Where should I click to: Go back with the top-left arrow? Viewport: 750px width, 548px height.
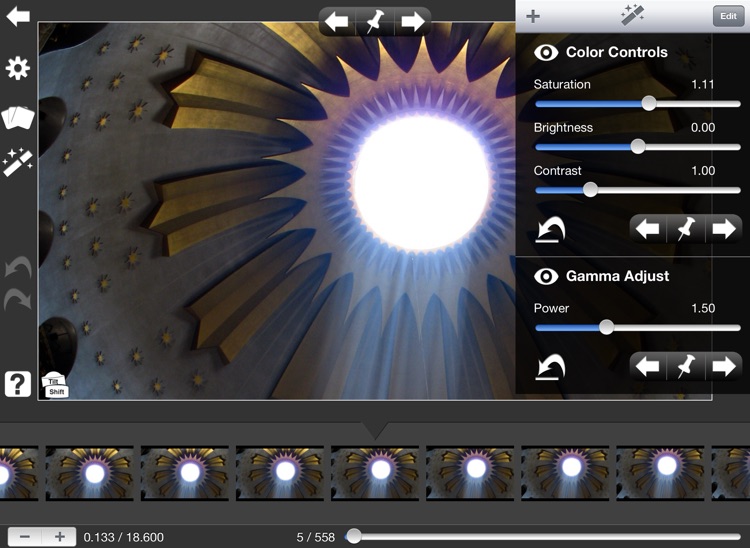(x=18, y=16)
